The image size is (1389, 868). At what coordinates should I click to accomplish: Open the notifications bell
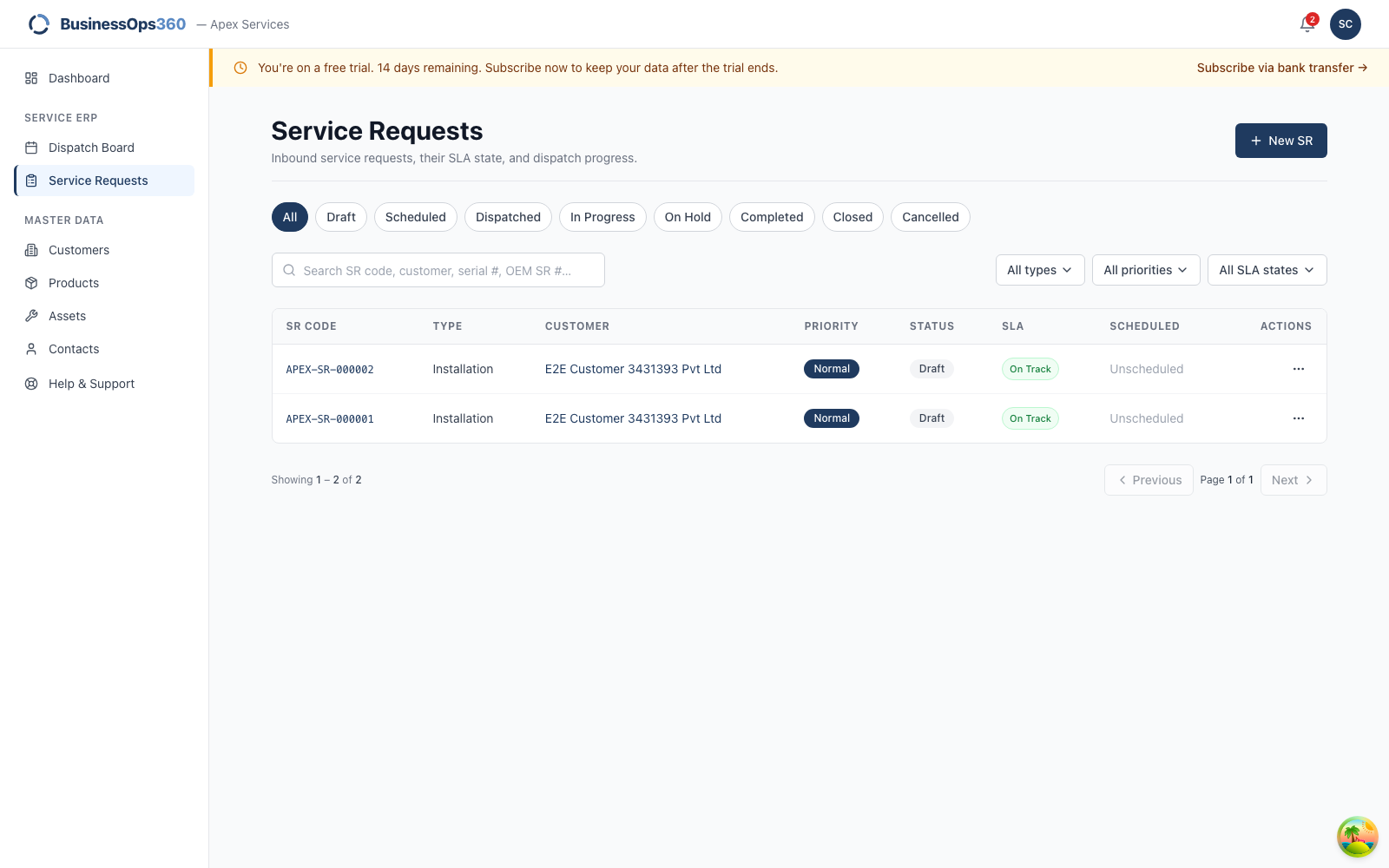[x=1307, y=24]
